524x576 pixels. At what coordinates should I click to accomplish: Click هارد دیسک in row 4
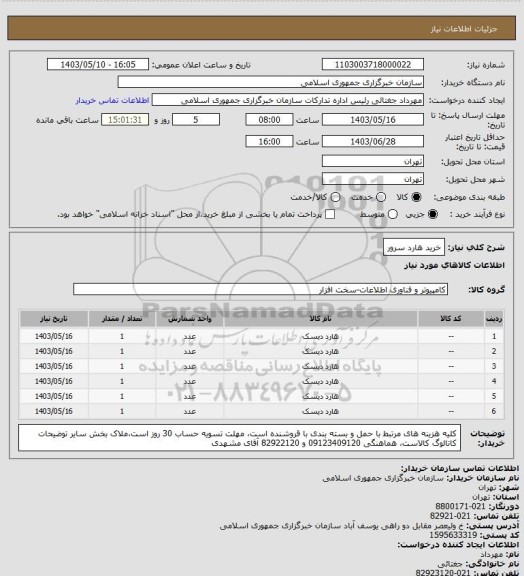[320, 381]
